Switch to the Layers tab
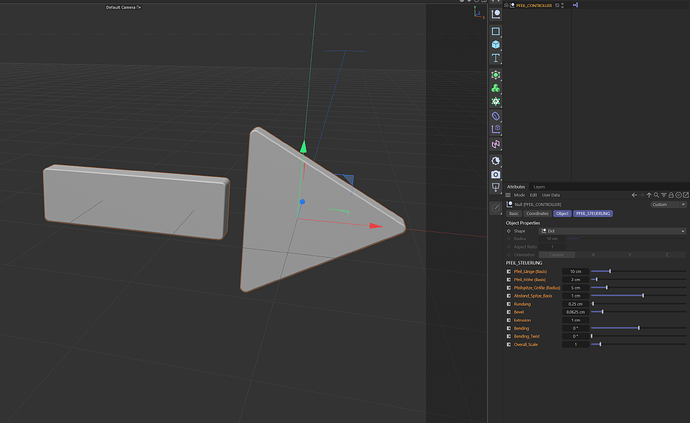This screenshot has width=690, height=423. [x=539, y=187]
